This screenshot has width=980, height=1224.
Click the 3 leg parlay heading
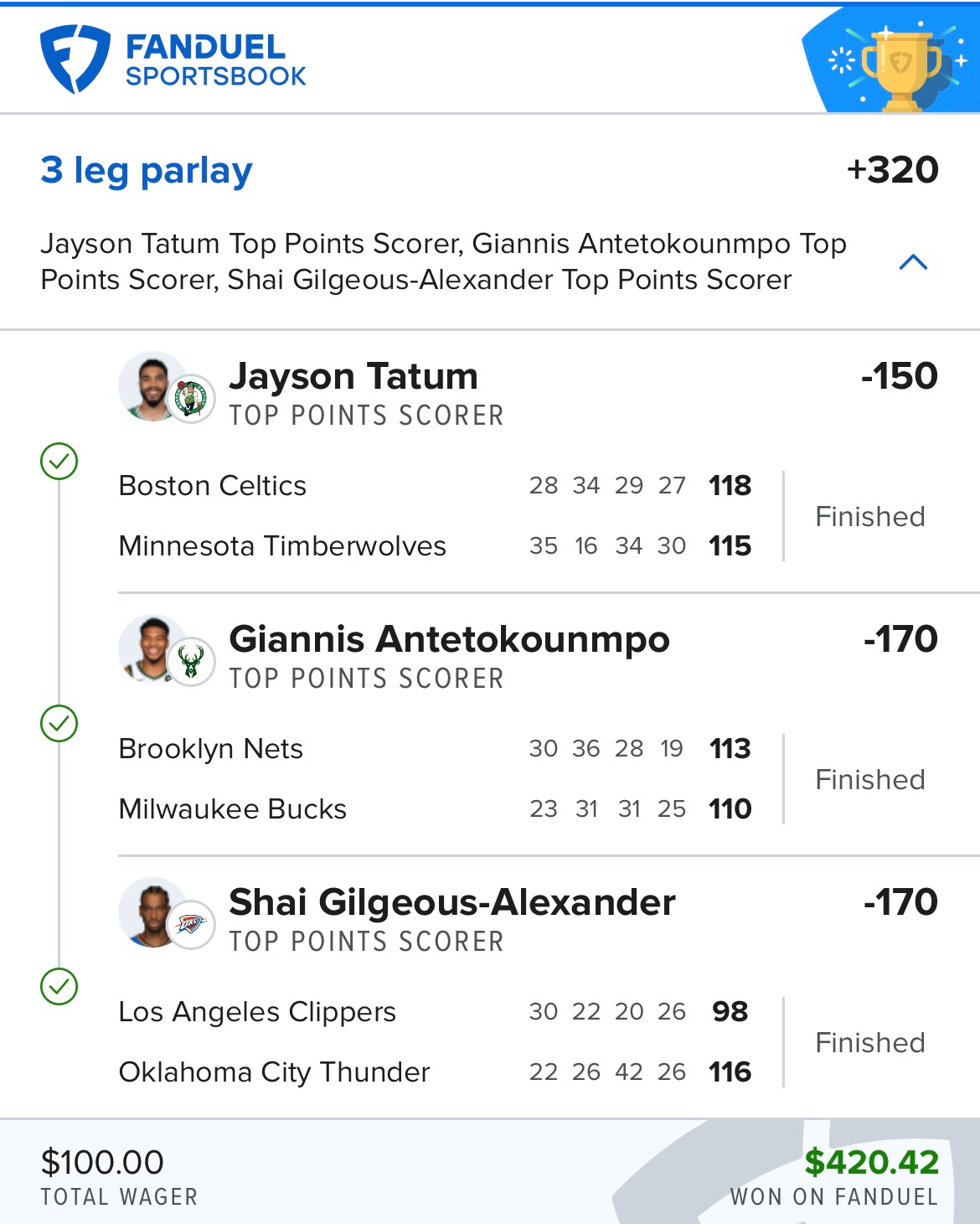point(147,170)
